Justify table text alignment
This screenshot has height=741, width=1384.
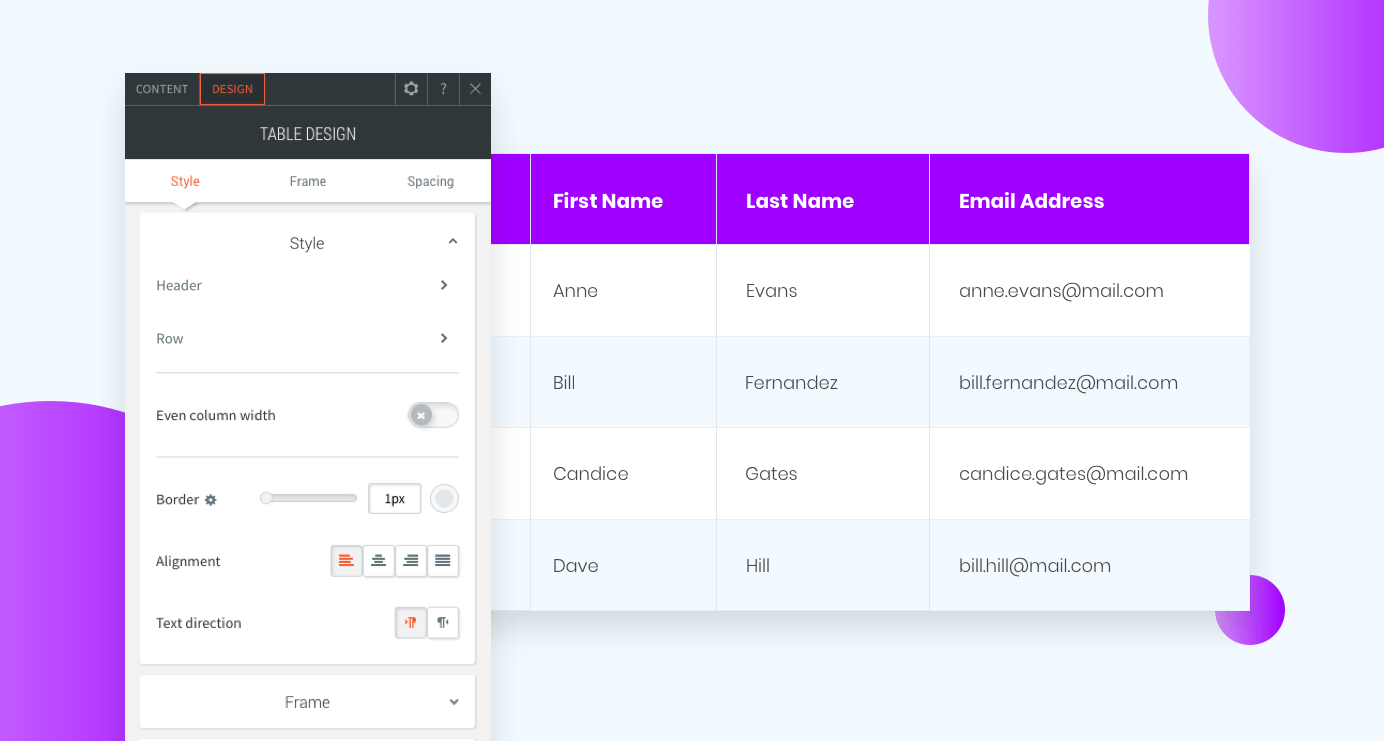(443, 561)
